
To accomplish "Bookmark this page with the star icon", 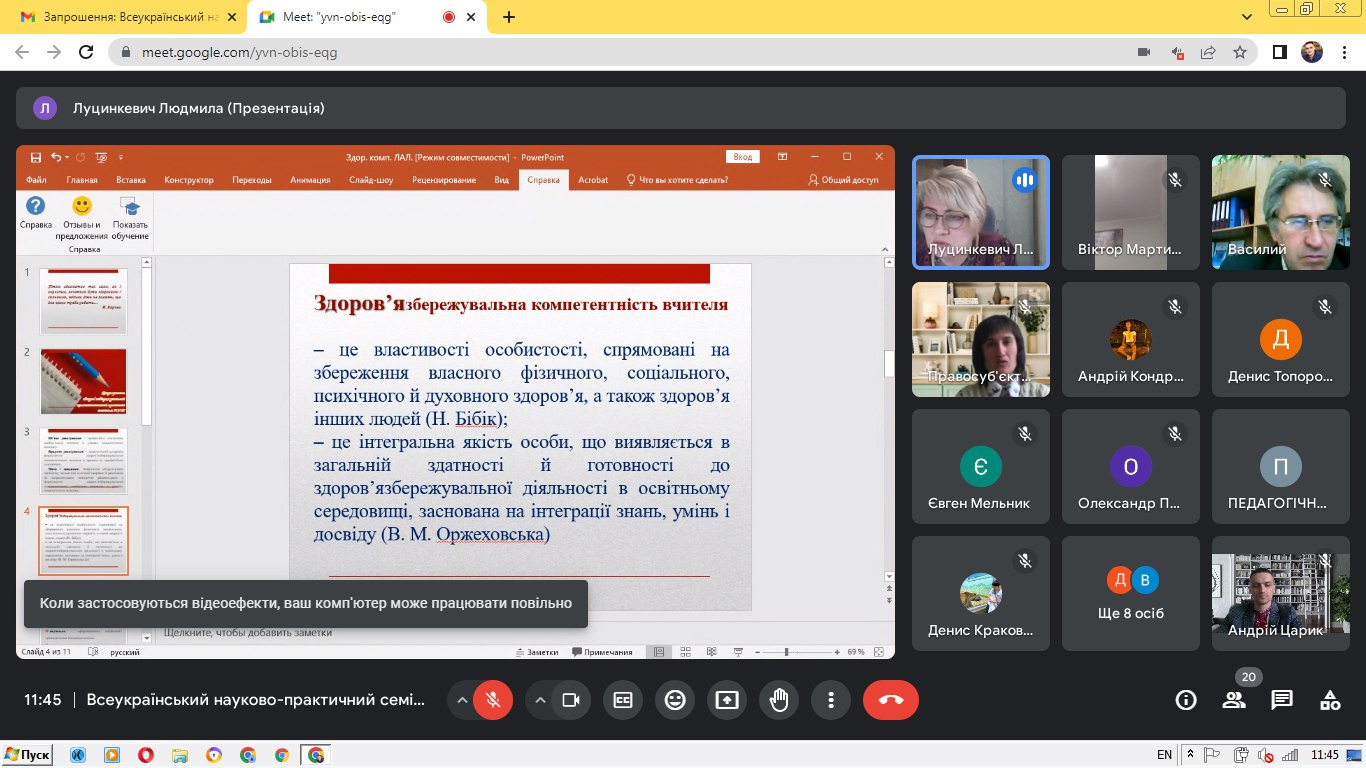I will pos(1240,52).
